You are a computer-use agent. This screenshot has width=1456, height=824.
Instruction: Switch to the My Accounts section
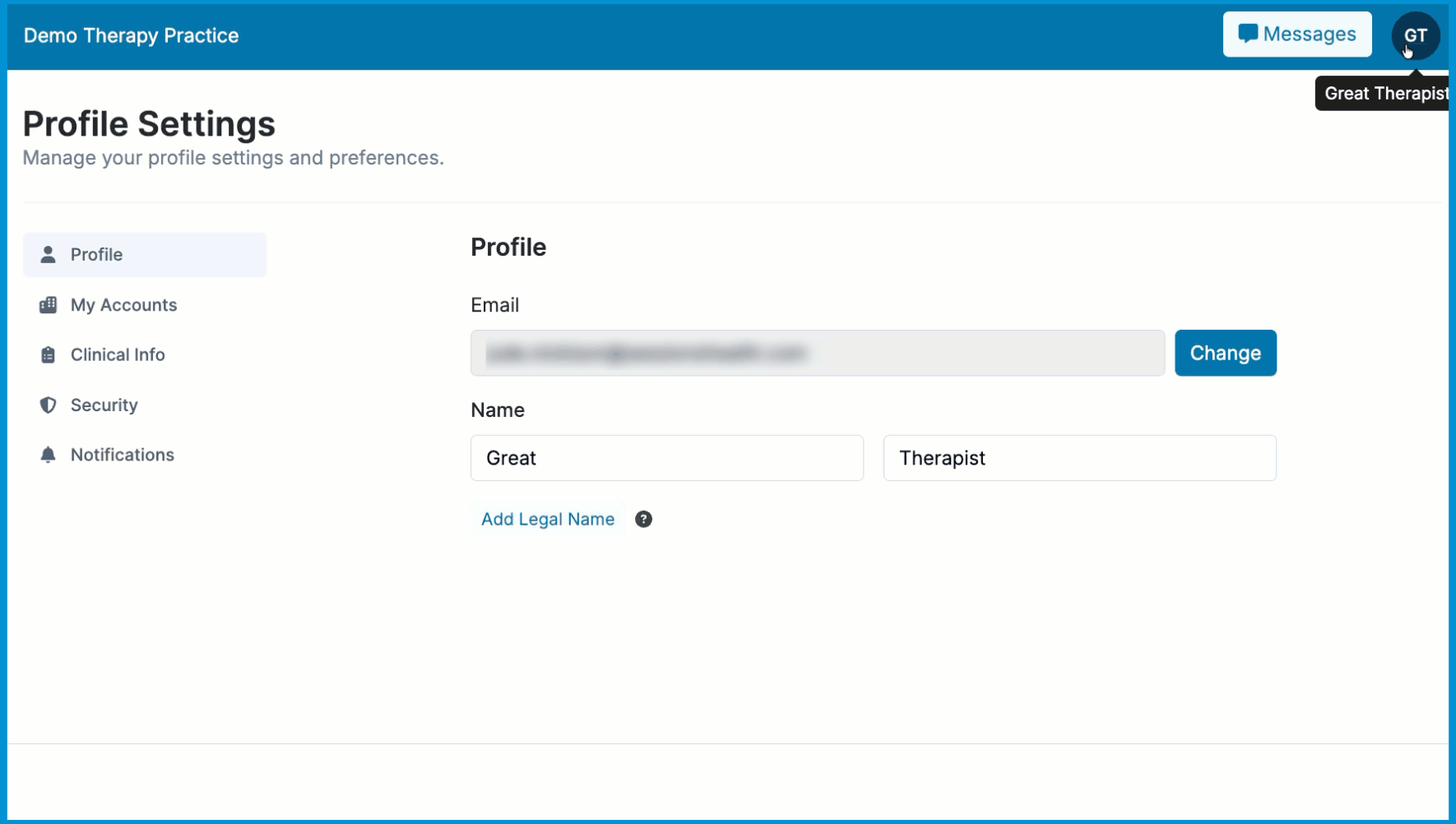coord(123,304)
